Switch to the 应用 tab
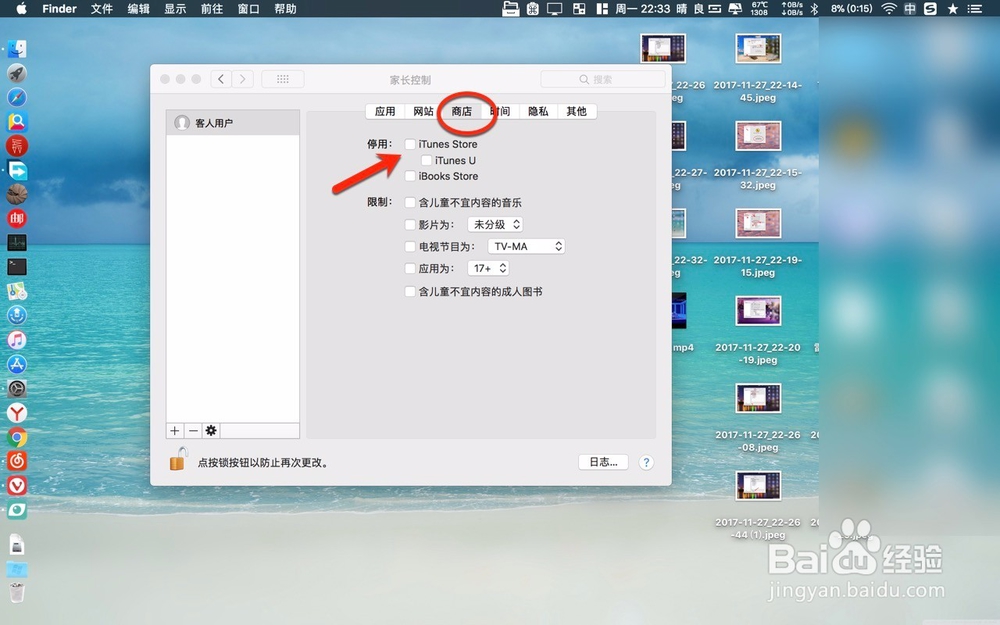Image resolution: width=1000 pixels, height=625 pixels. click(x=385, y=111)
